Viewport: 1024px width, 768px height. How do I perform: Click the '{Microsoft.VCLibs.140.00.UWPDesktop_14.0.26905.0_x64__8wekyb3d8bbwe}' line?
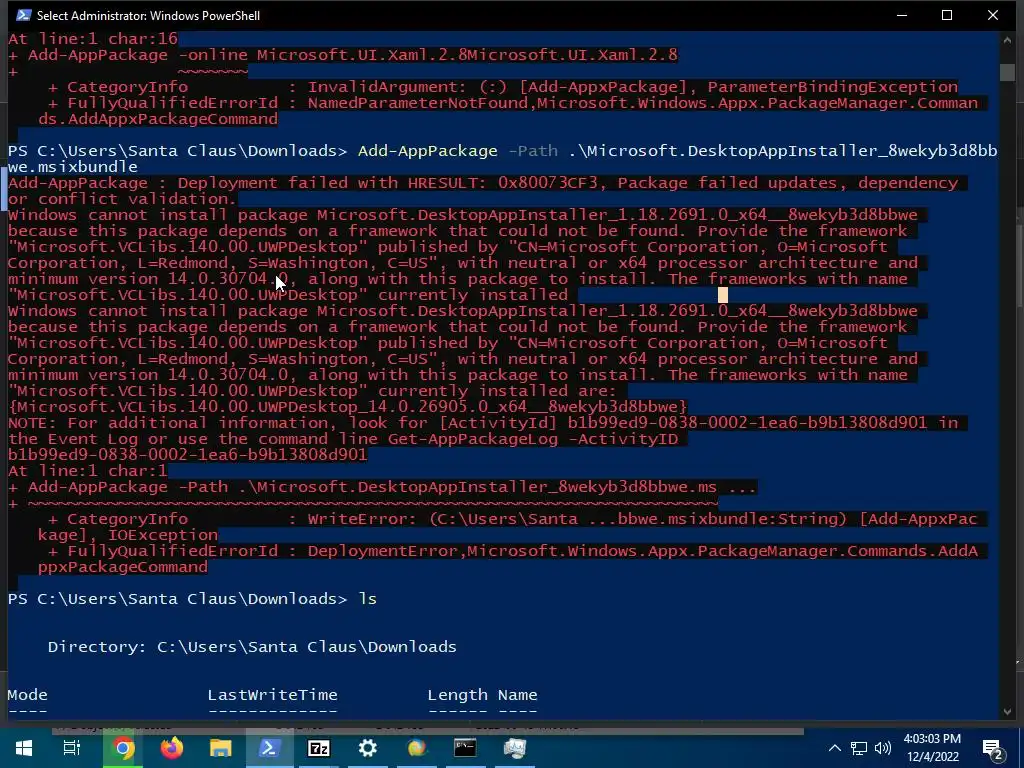click(x=347, y=407)
